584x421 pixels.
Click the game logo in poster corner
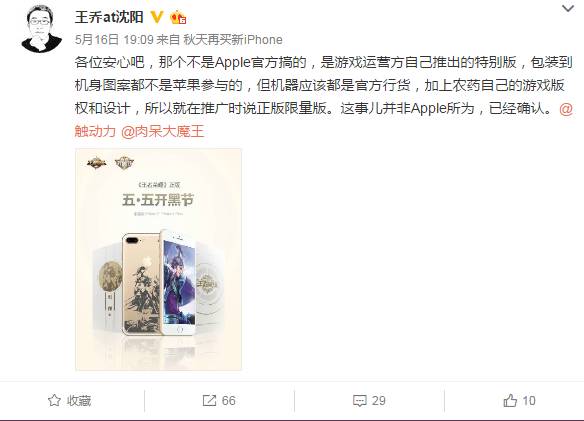coord(96,163)
